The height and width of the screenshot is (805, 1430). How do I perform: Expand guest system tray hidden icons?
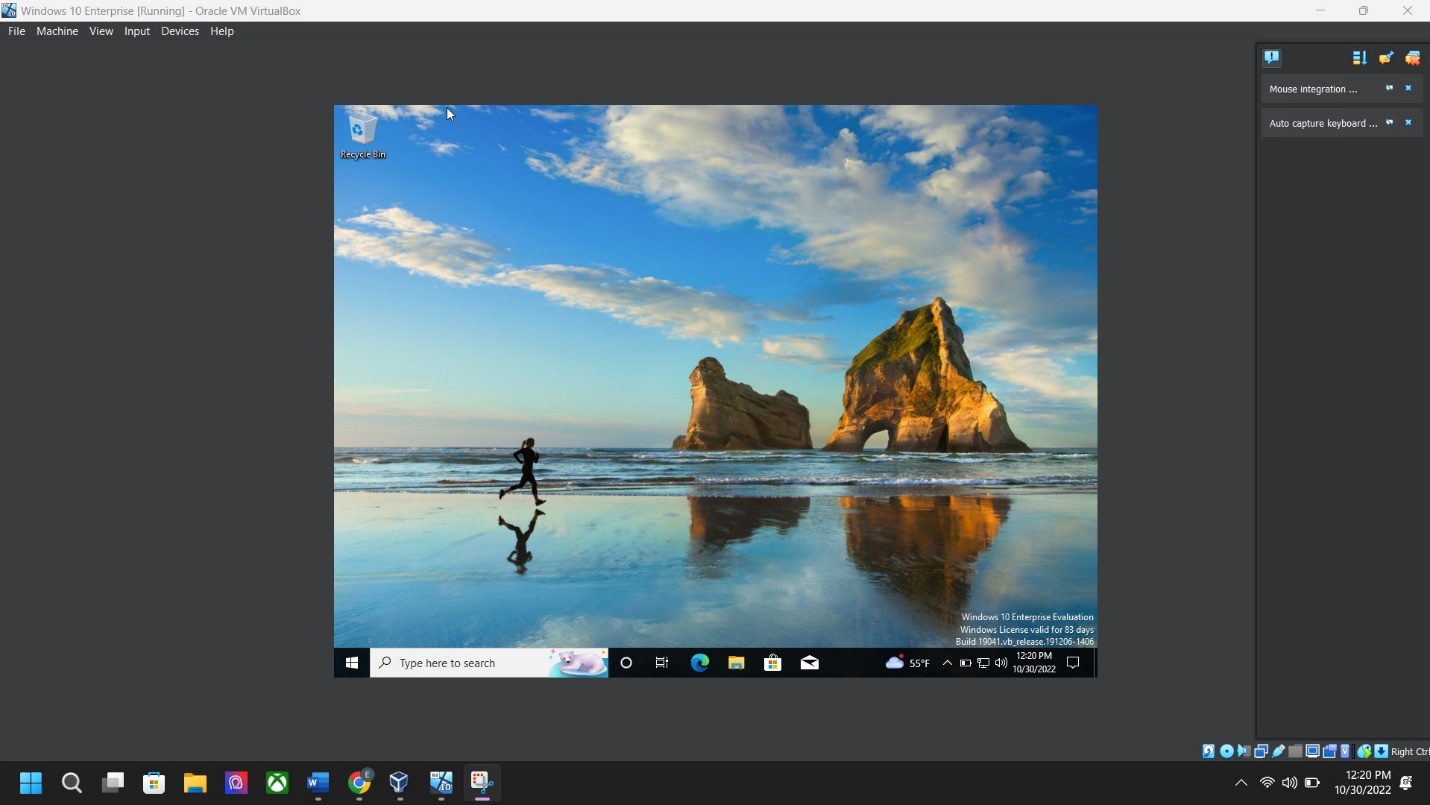pos(947,663)
